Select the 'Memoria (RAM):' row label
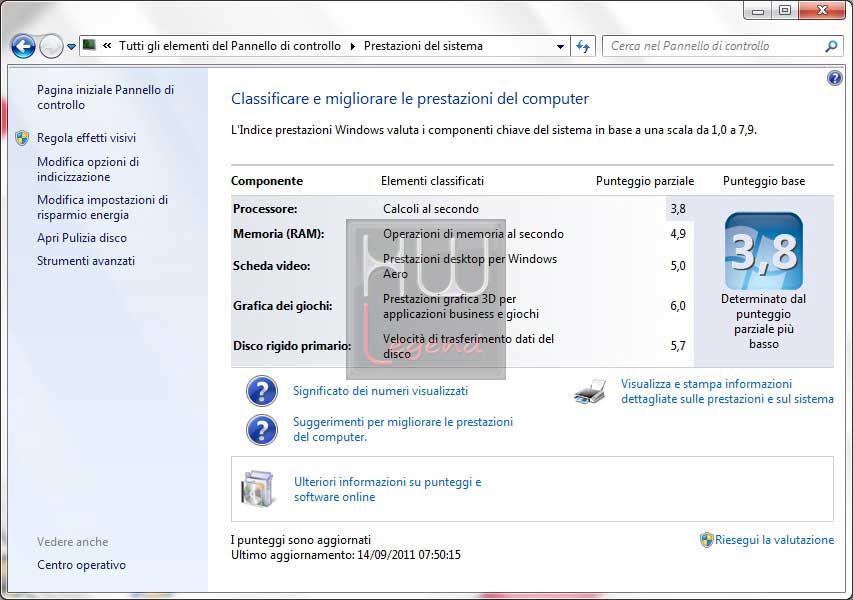853x600 pixels. coord(279,234)
